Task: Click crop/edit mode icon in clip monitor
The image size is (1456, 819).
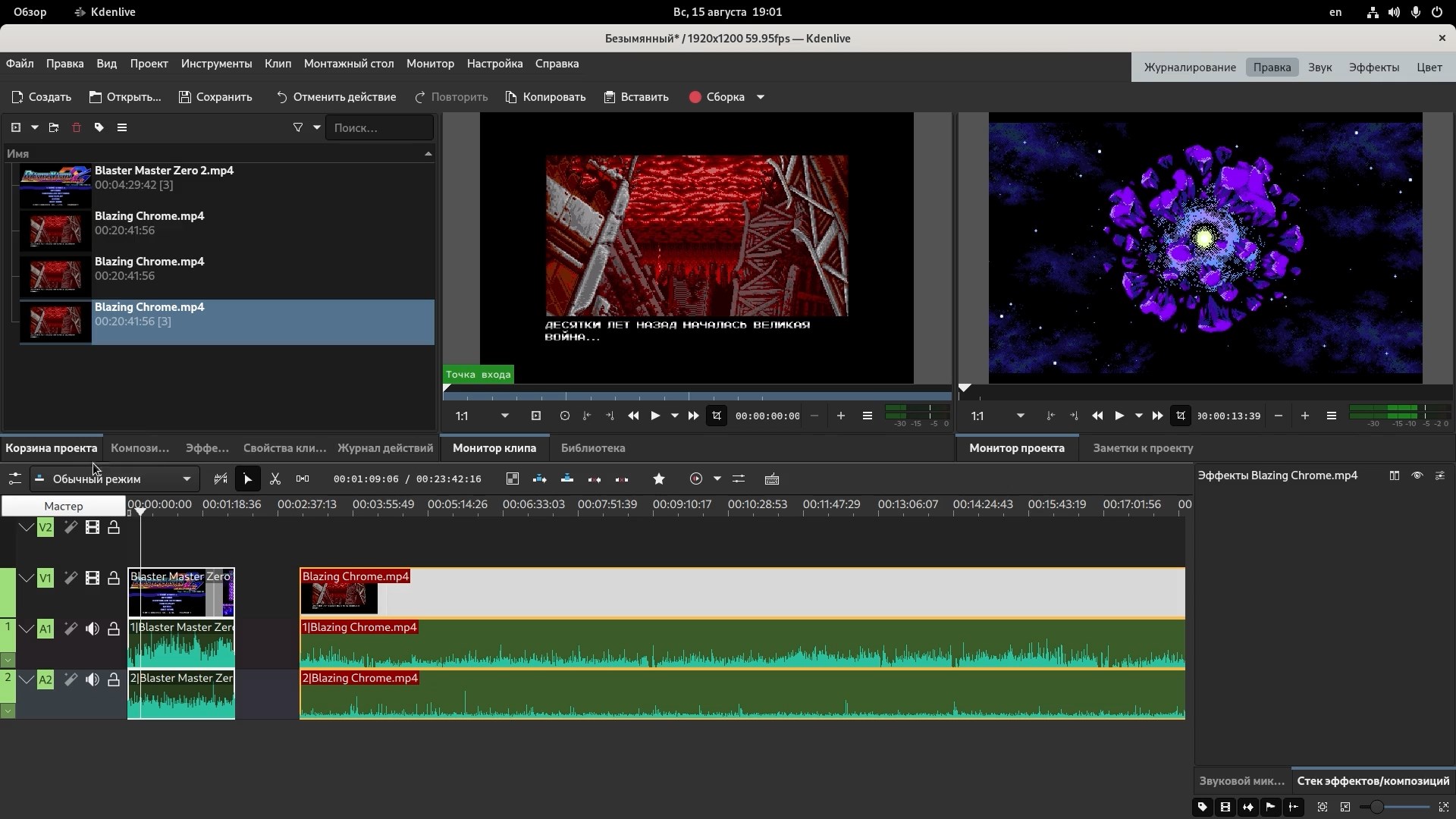Action: coord(717,416)
